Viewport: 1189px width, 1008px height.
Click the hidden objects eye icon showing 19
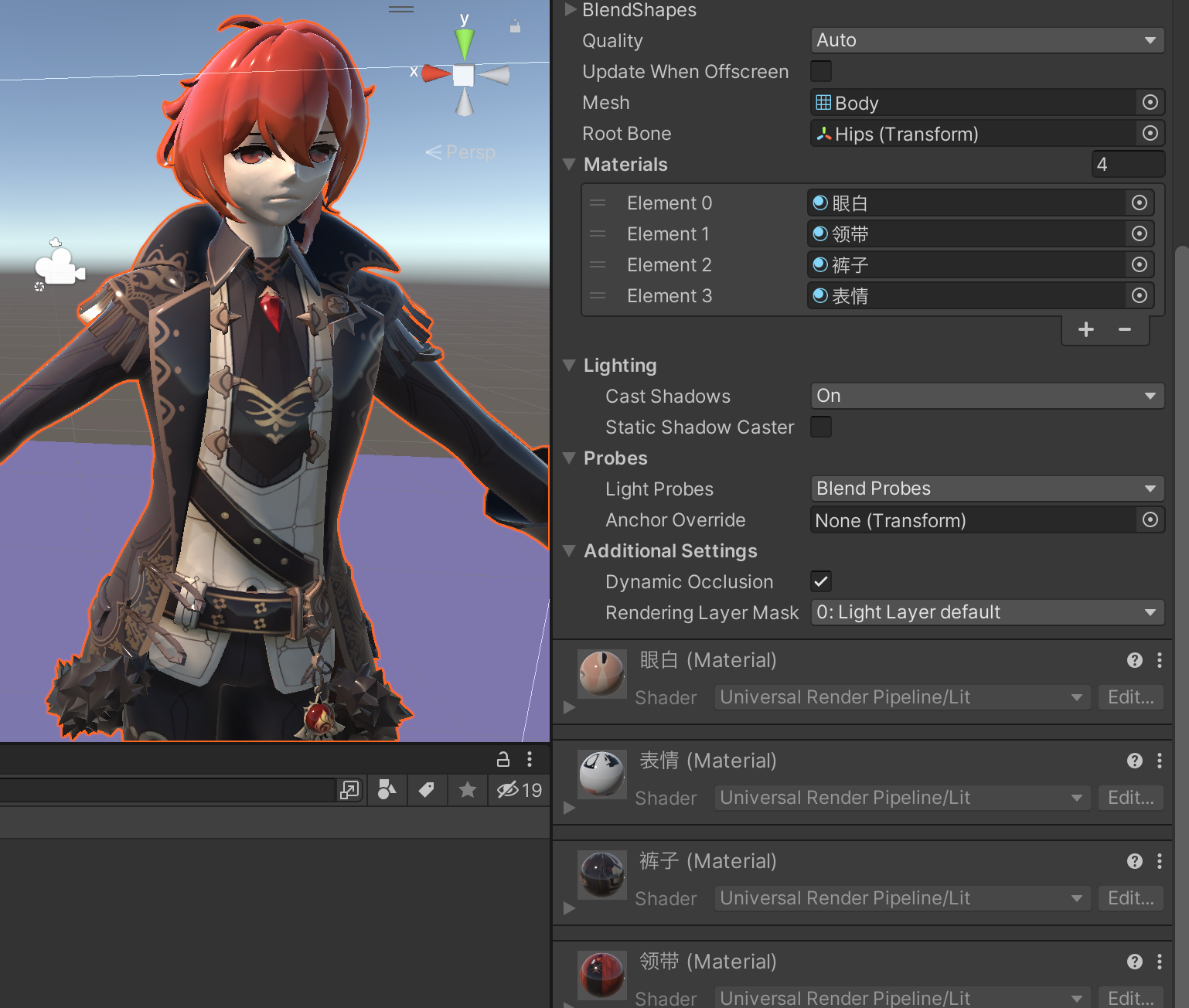(x=519, y=790)
